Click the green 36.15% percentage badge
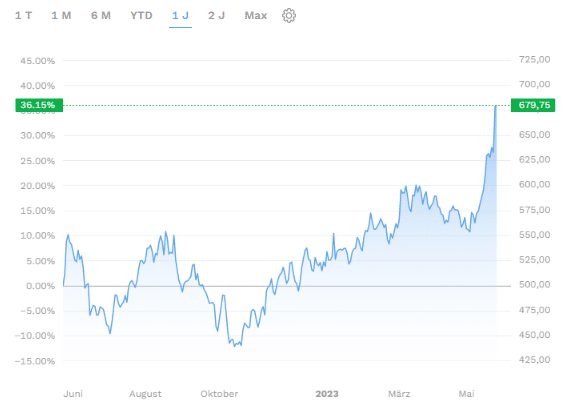The height and width of the screenshot is (419, 571). coord(39,105)
